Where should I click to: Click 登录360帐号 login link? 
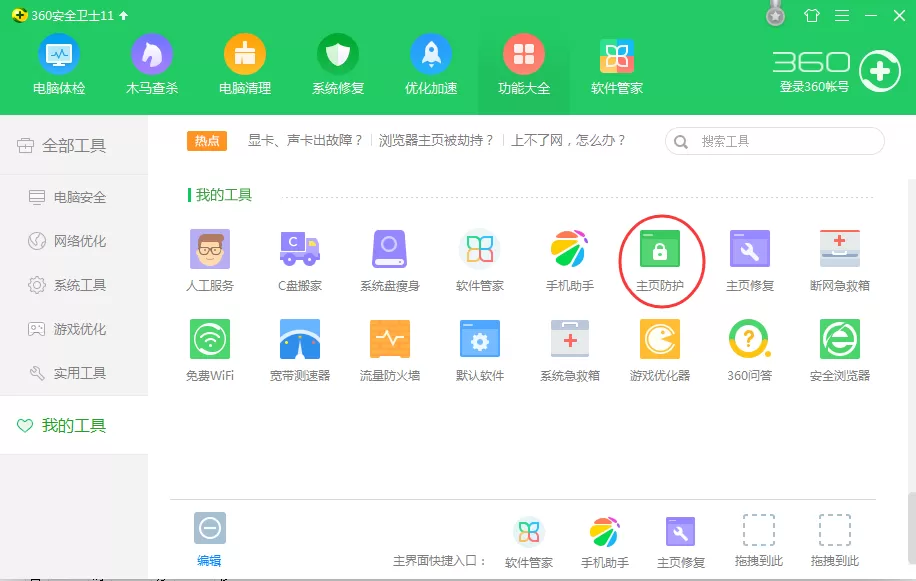coord(814,87)
